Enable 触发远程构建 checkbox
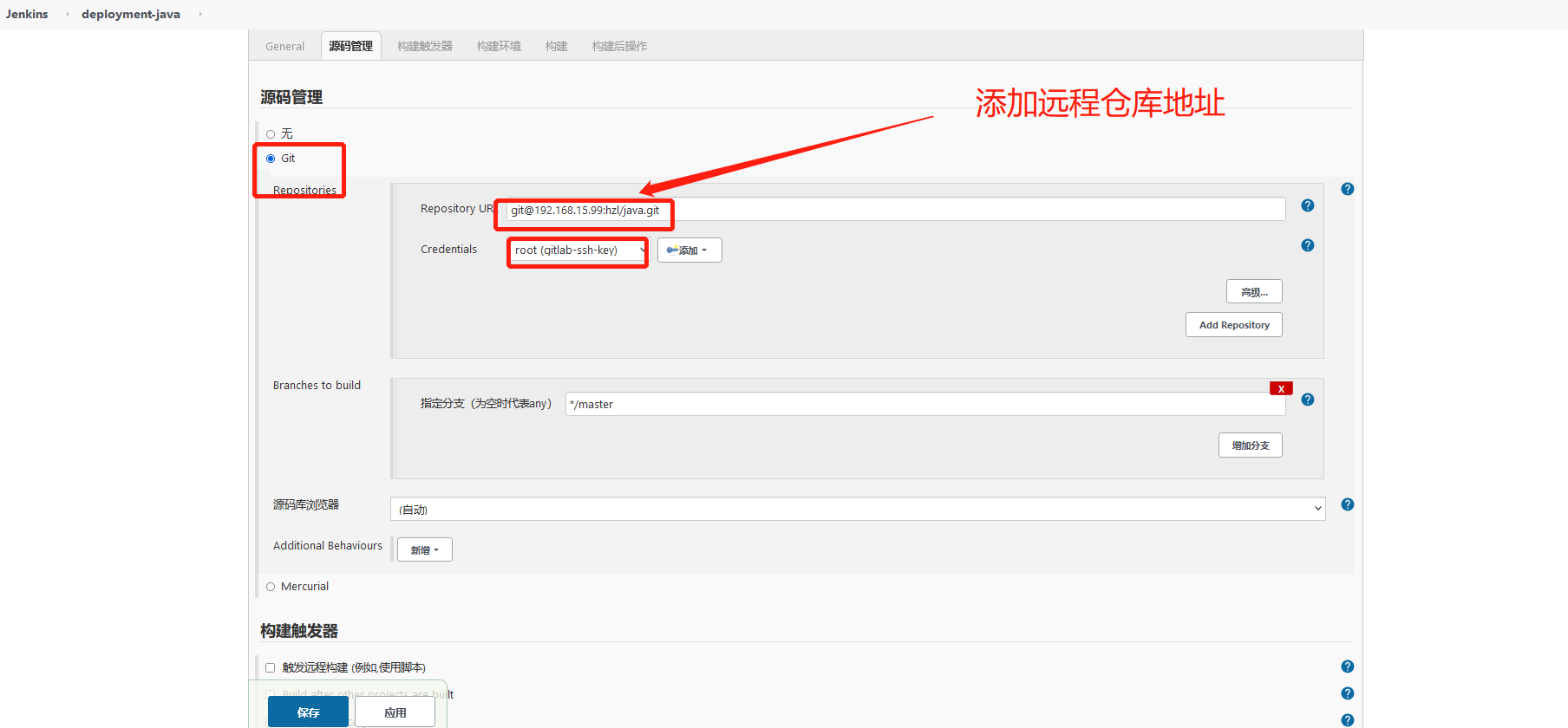The height and width of the screenshot is (728, 1568). (x=271, y=667)
